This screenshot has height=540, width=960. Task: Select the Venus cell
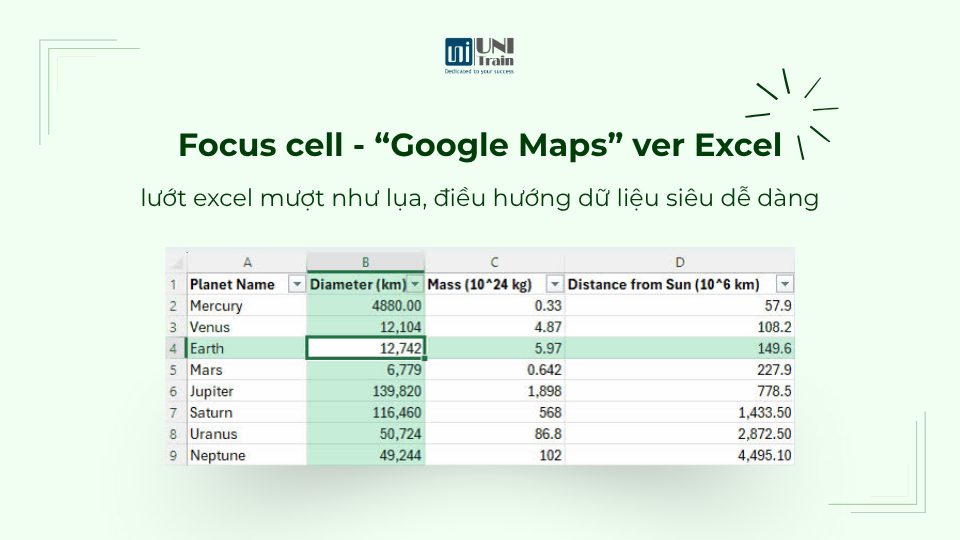247,327
